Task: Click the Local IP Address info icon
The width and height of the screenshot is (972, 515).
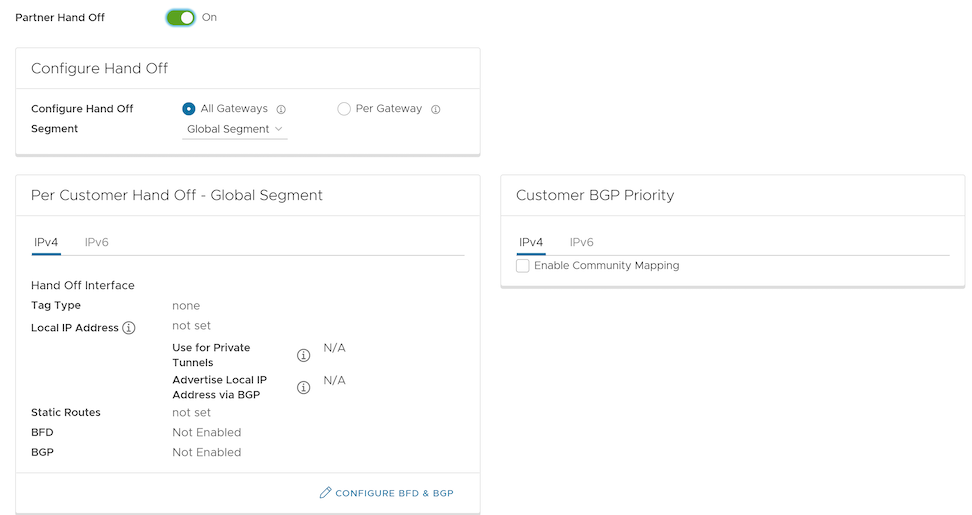Action: [x=129, y=328]
